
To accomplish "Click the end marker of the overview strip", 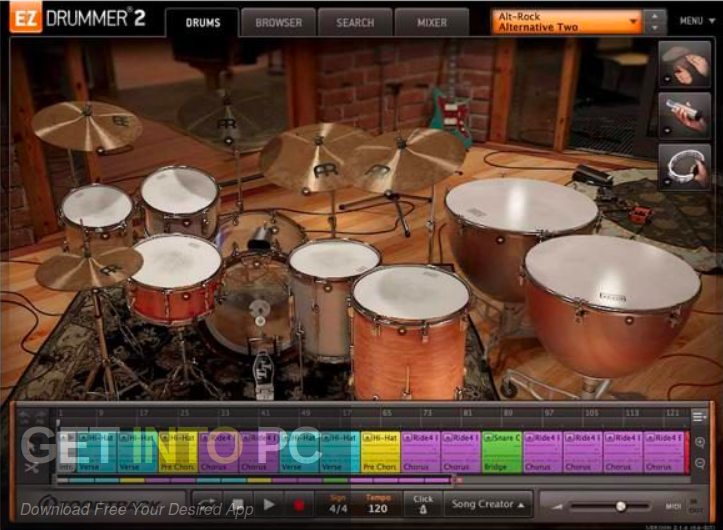I will click(458, 480).
